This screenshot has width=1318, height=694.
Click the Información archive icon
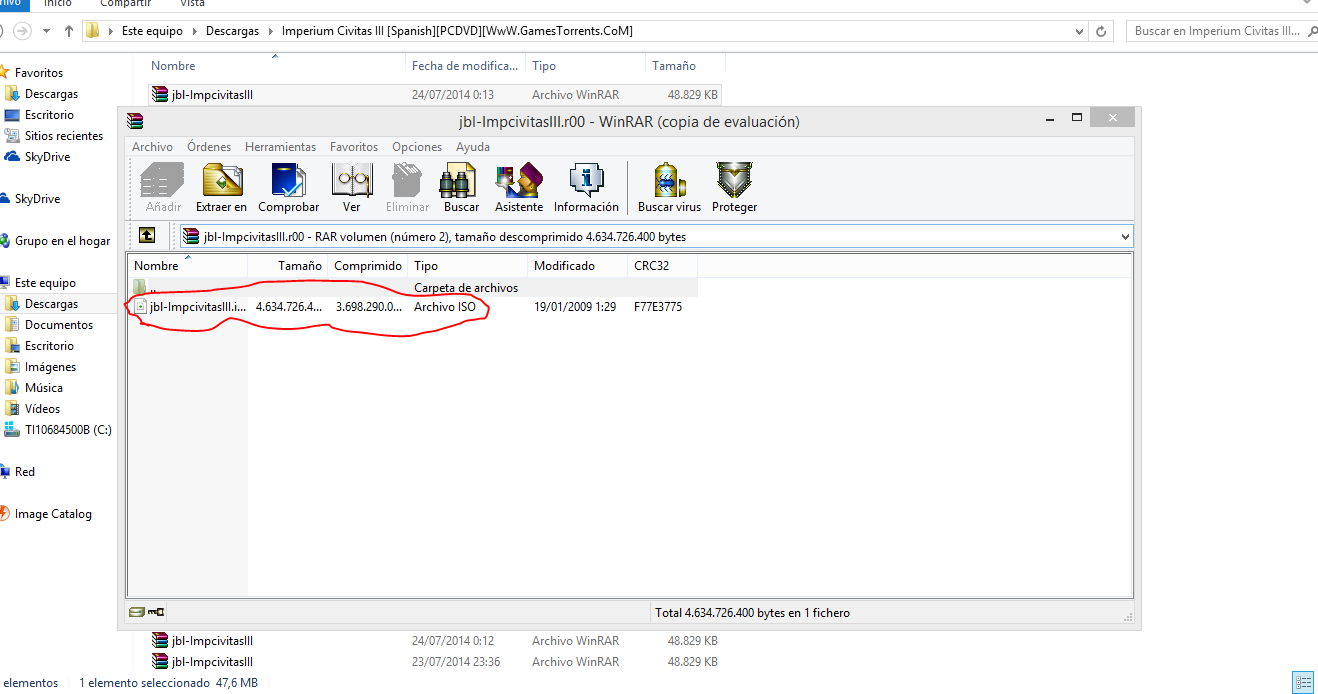point(586,187)
